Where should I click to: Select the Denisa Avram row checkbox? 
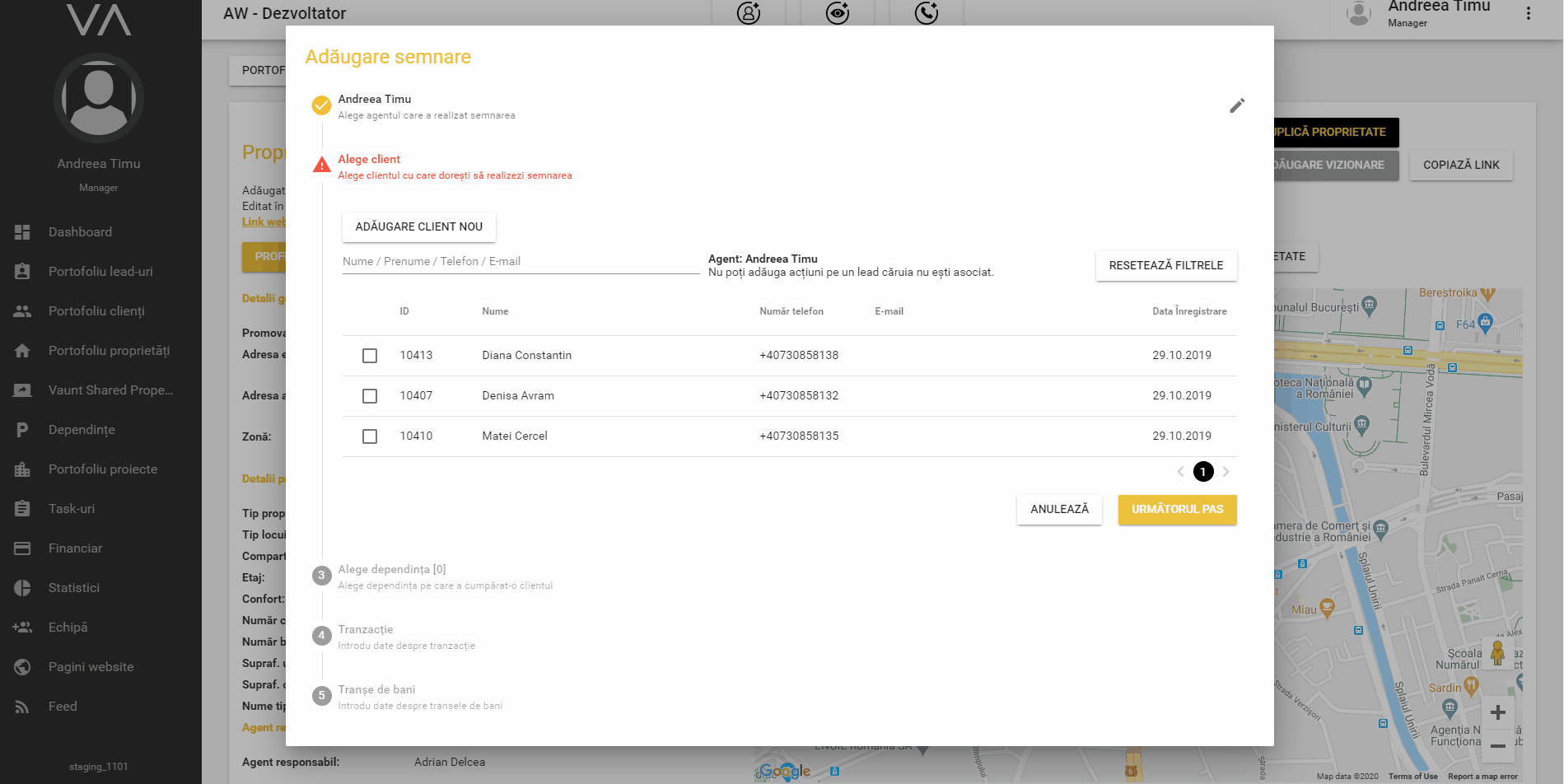click(x=370, y=396)
